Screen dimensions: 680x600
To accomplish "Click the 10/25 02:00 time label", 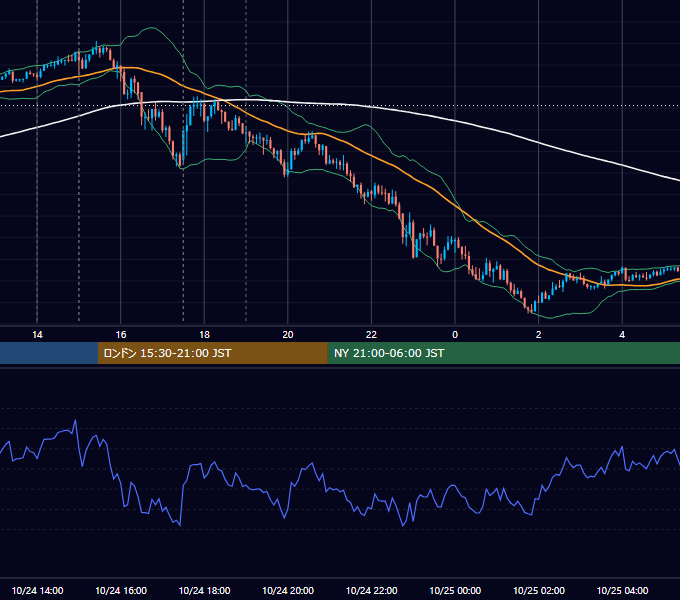I will pos(539,590).
